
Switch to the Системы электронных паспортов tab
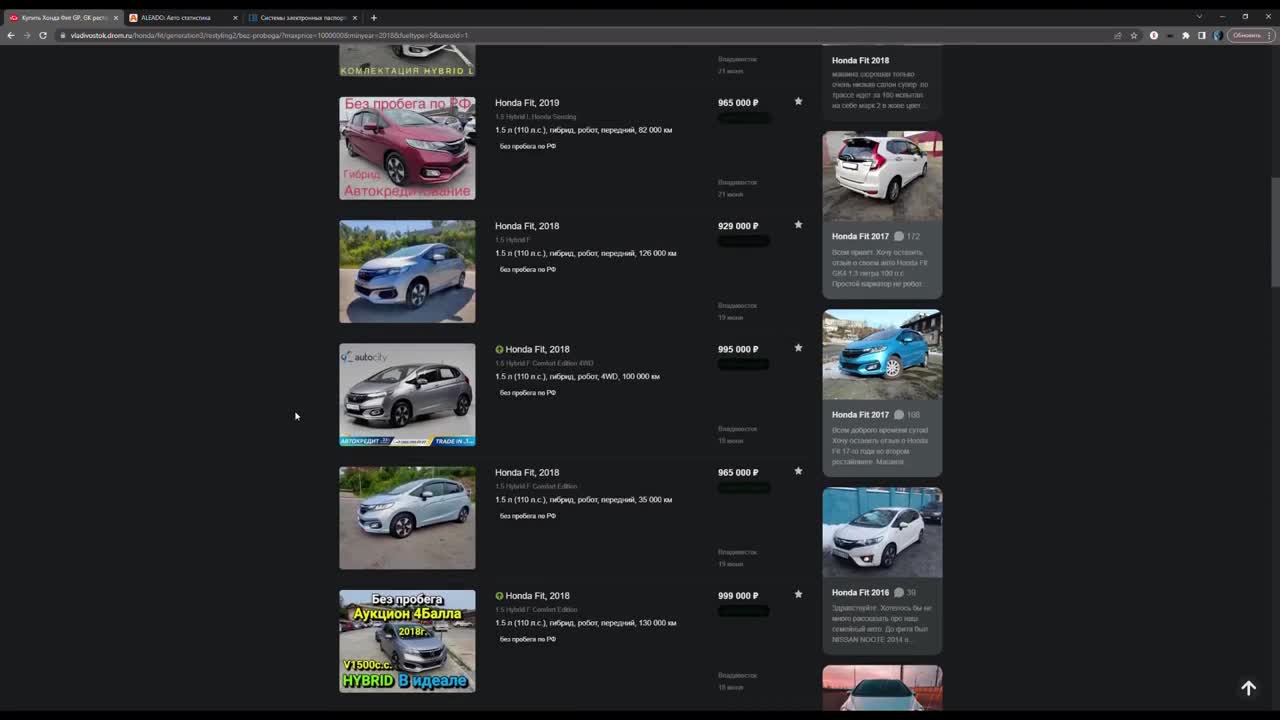(x=302, y=17)
